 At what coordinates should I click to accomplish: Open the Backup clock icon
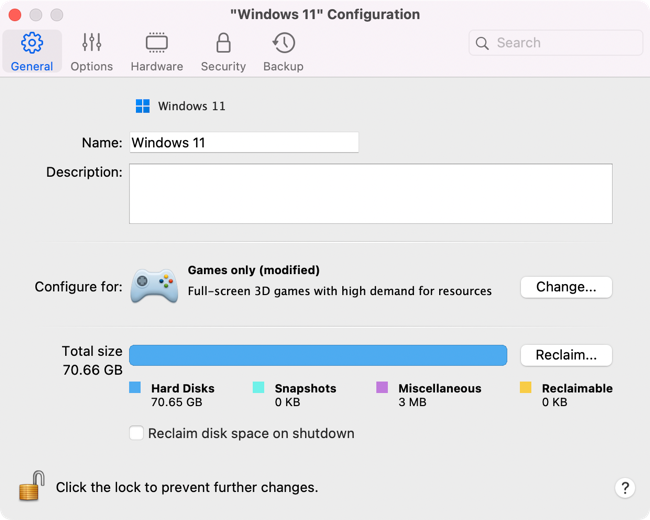tap(284, 43)
